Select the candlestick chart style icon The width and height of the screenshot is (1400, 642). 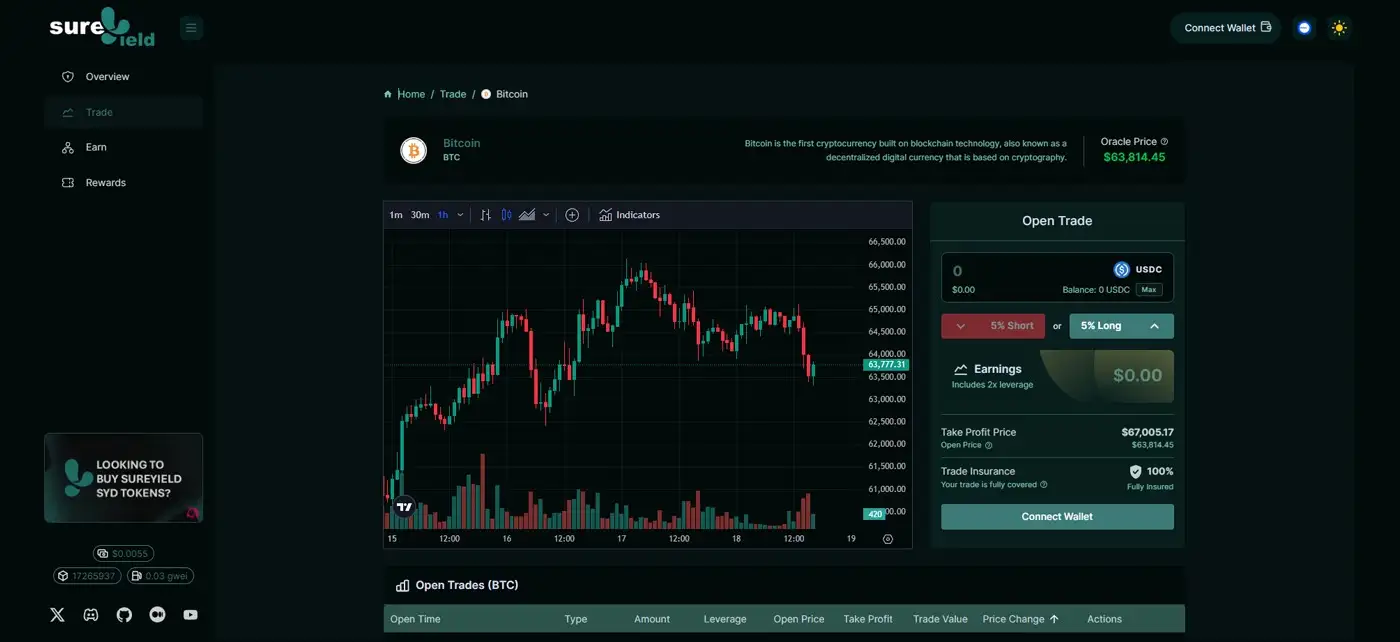point(506,215)
